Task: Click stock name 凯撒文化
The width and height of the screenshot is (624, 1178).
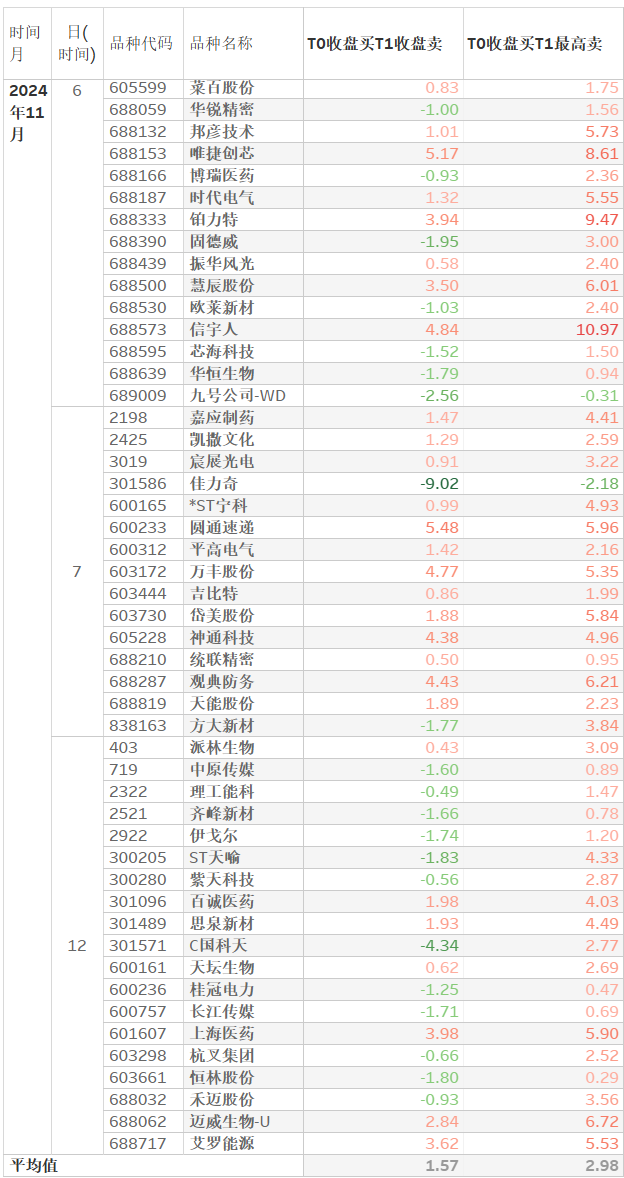Action: pyautogui.click(x=222, y=440)
